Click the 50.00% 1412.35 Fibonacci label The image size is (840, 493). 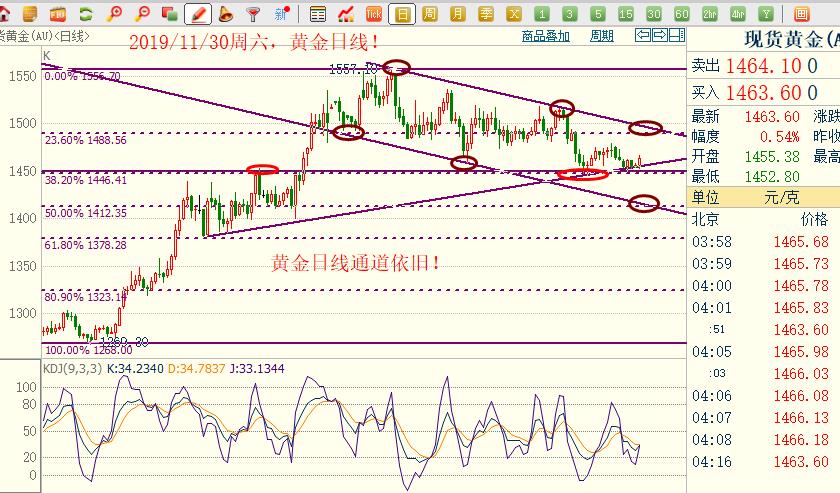86,213
